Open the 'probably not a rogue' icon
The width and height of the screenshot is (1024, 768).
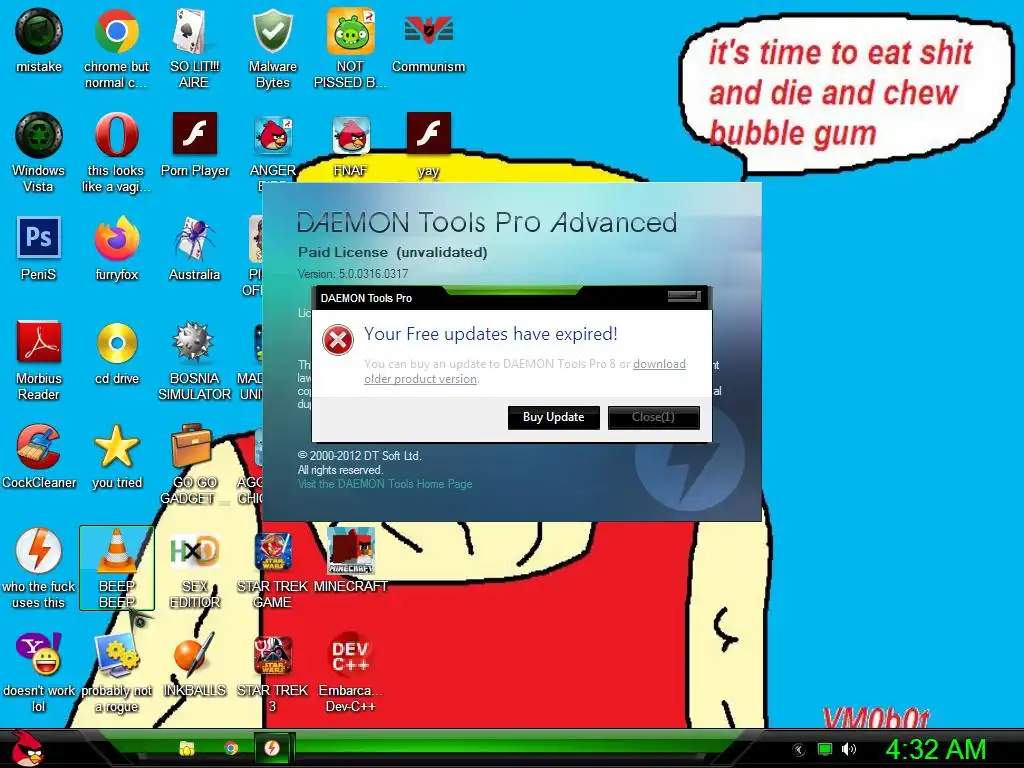tap(116, 655)
